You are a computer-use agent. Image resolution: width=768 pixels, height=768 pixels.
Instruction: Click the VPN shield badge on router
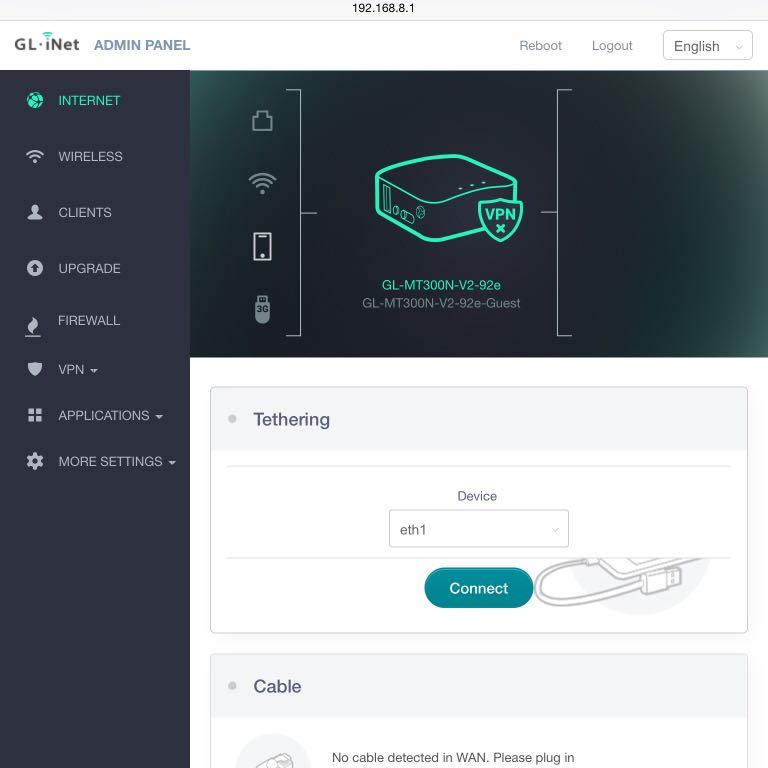[x=500, y=217]
